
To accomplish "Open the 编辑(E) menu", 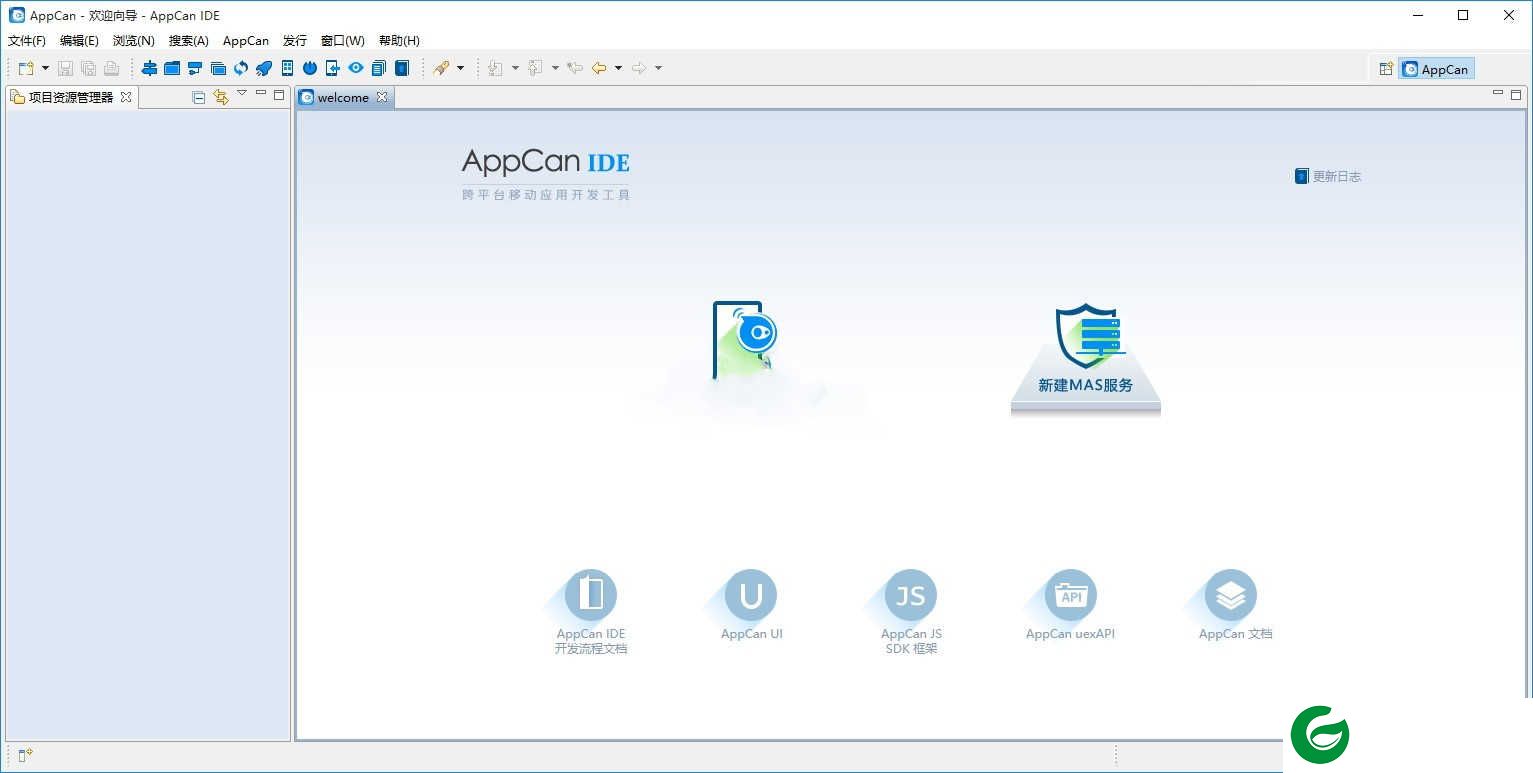I will coord(79,41).
